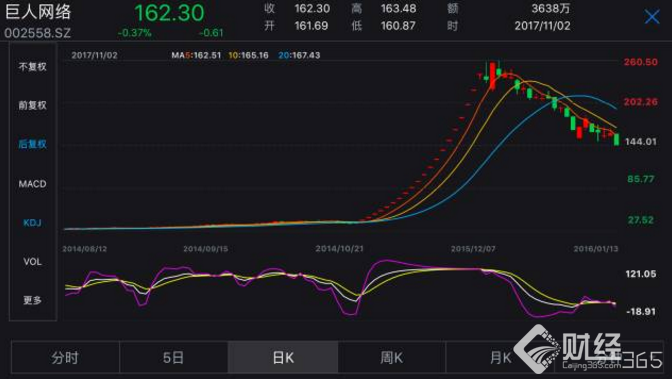Screen dimensions: 672x379
Task: Click stock name 巨人网络
Action: point(38,12)
